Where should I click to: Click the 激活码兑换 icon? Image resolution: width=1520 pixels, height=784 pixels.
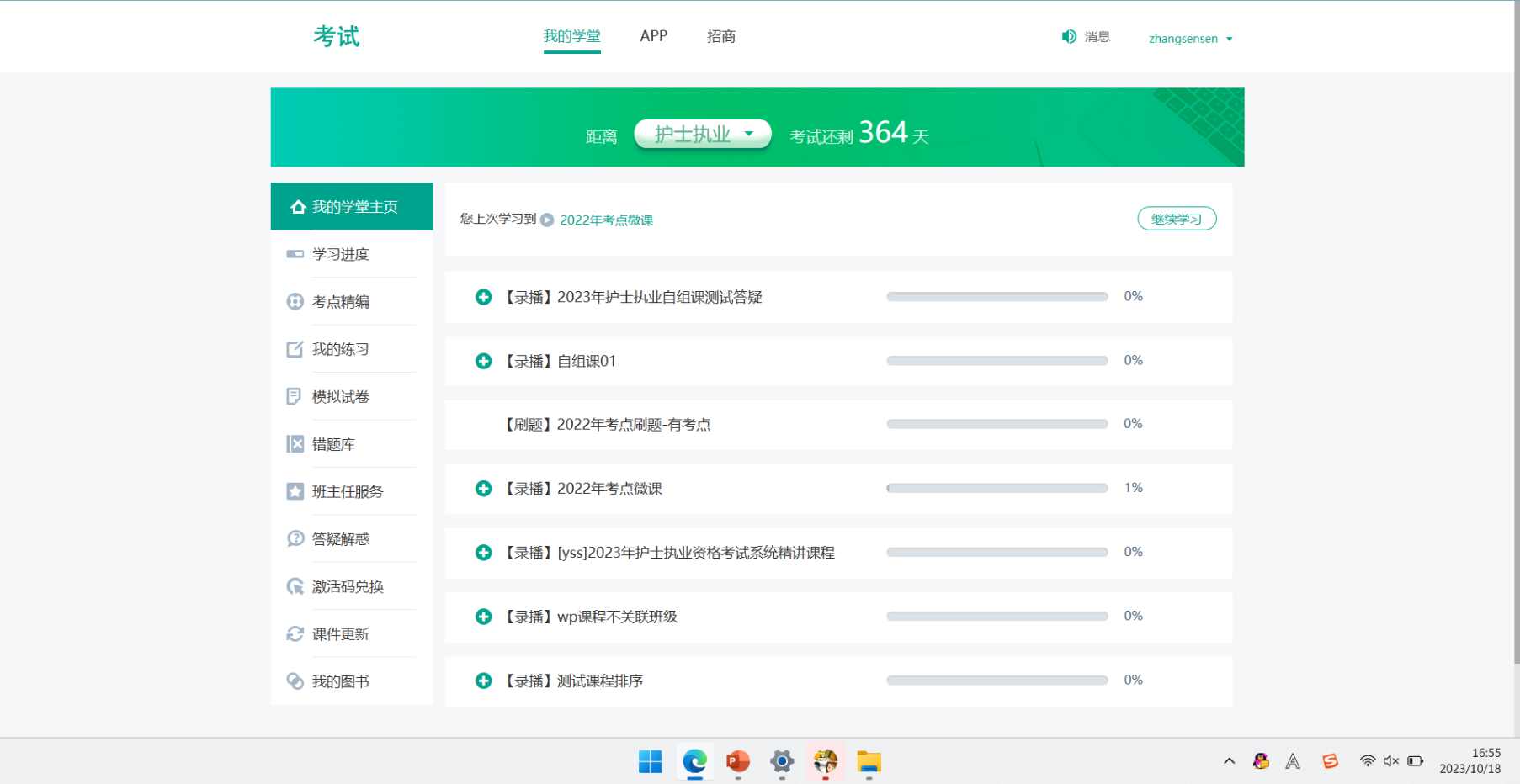[x=295, y=586]
